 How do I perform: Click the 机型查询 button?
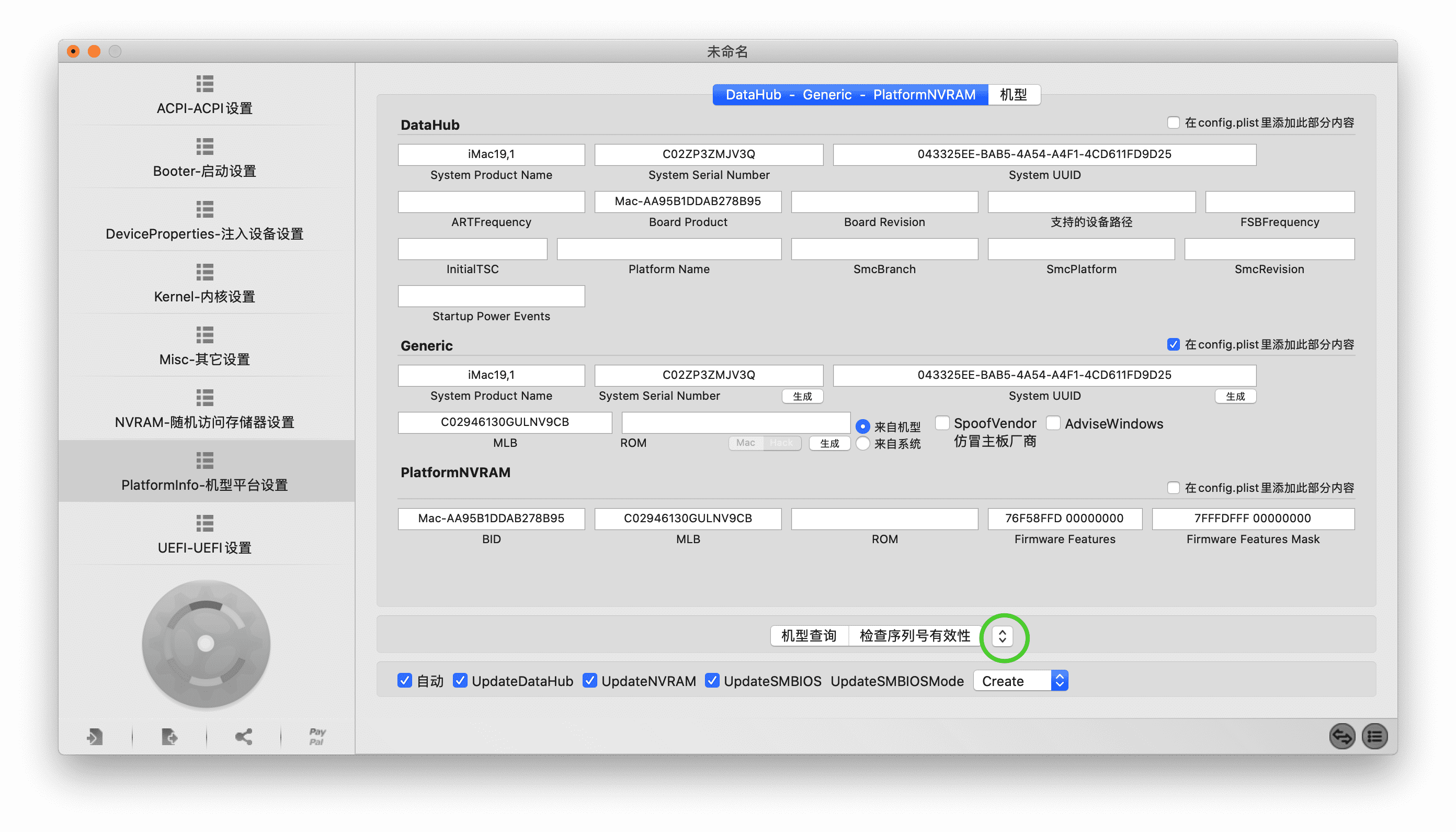809,636
